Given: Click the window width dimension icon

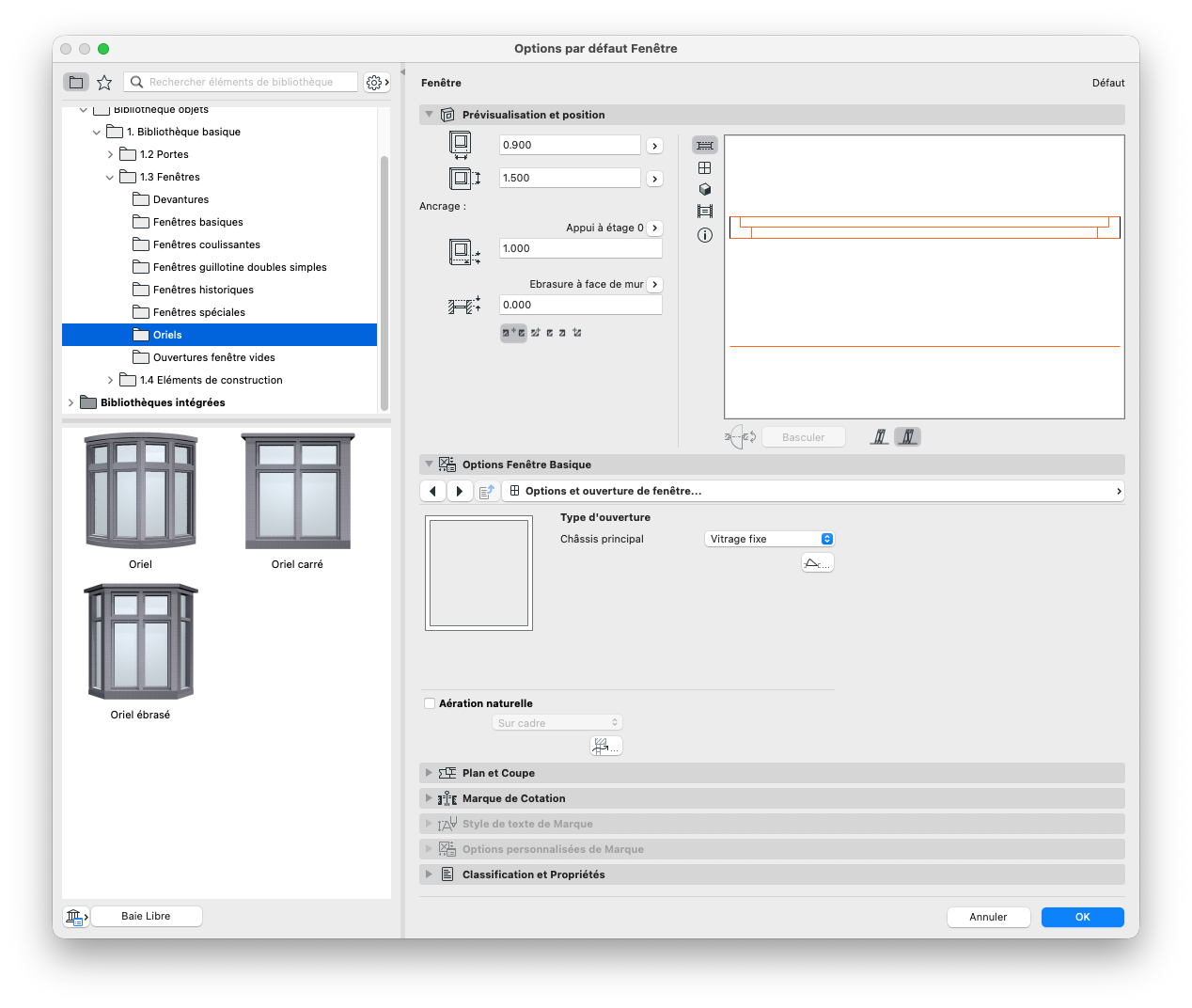Looking at the screenshot, I should point(461,145).
